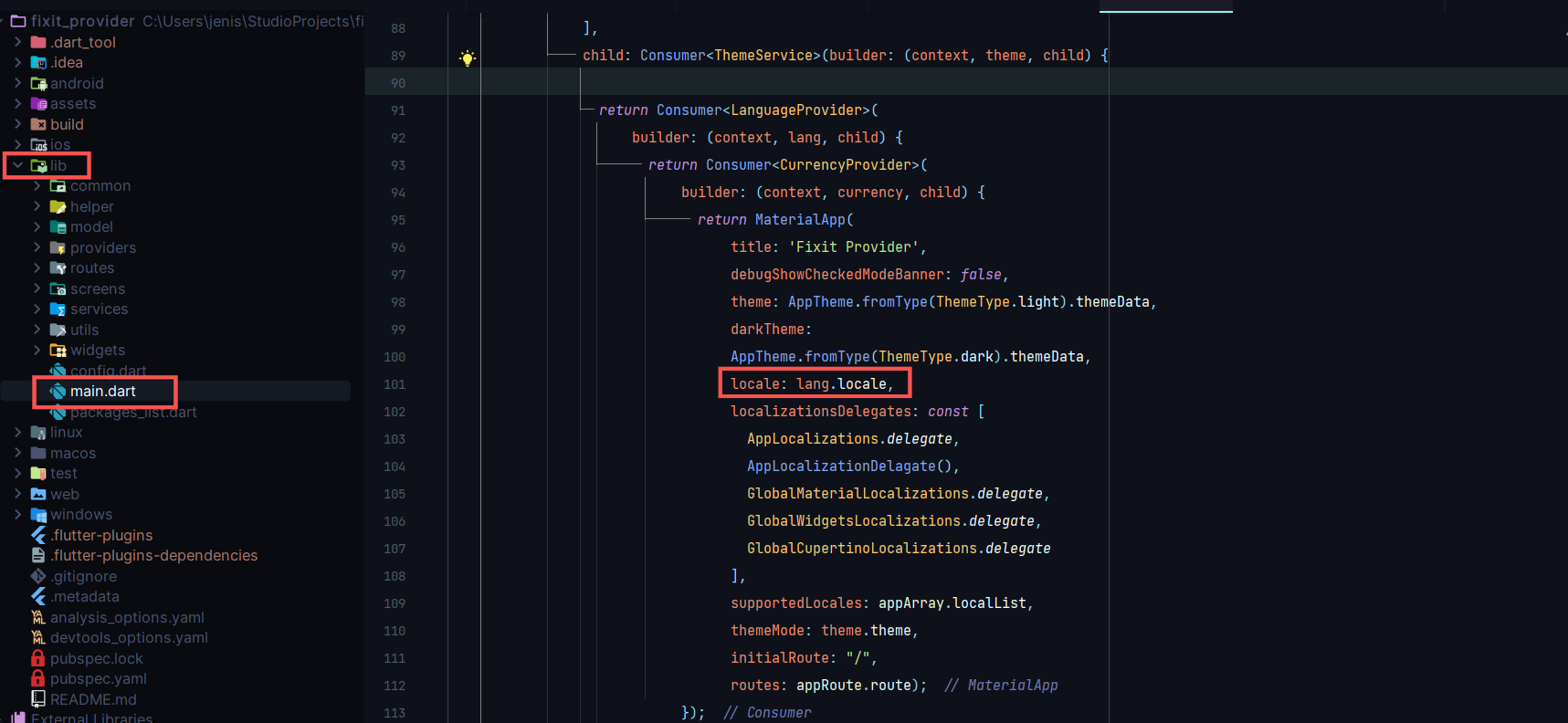Click the pubspec.lock red lock icon
1568x723 pixels.
(x=38, y=658)
